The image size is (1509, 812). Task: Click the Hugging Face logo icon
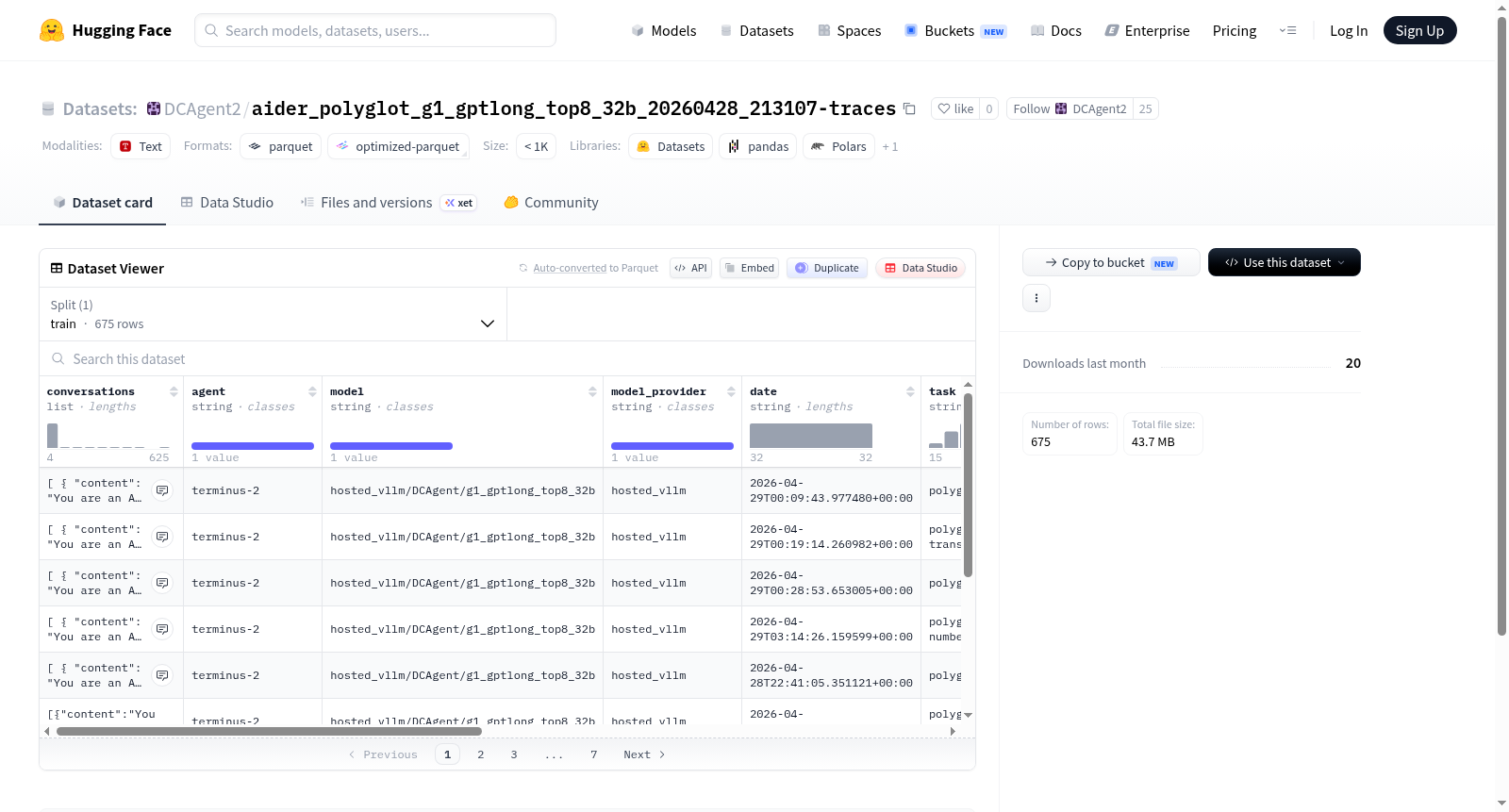[52, 30]
